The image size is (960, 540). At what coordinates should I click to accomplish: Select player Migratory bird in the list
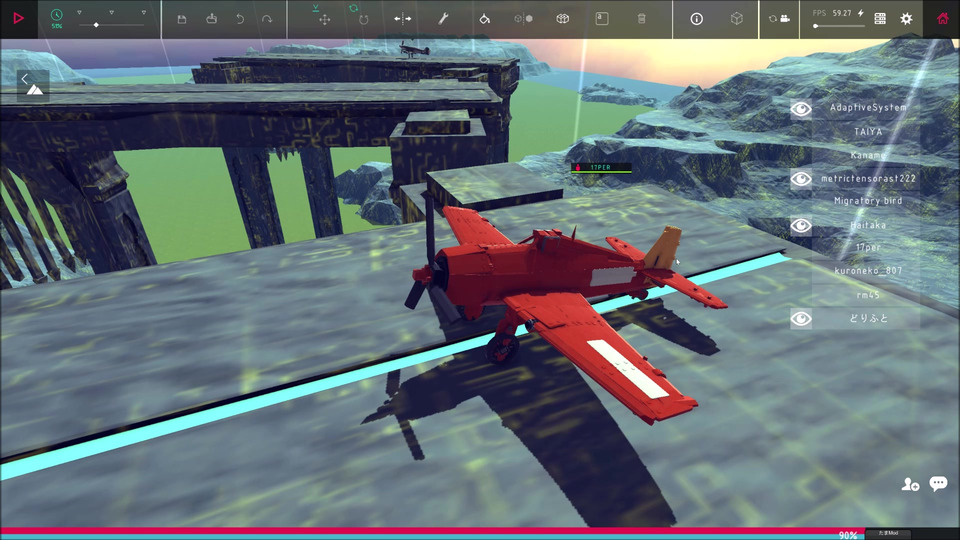(x=868, y=201)
